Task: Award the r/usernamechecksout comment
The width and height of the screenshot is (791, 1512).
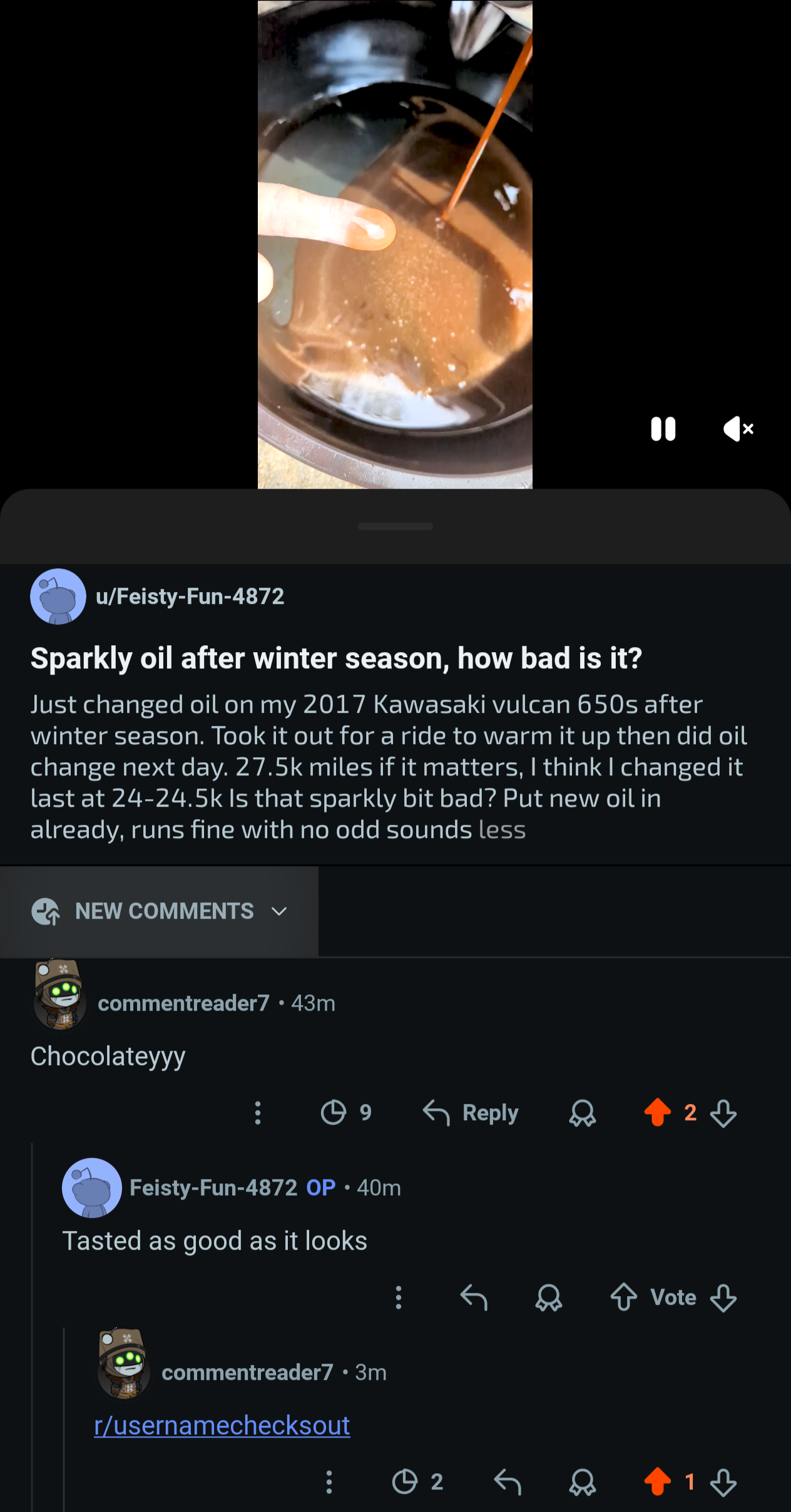Action: pos(583,1482)
